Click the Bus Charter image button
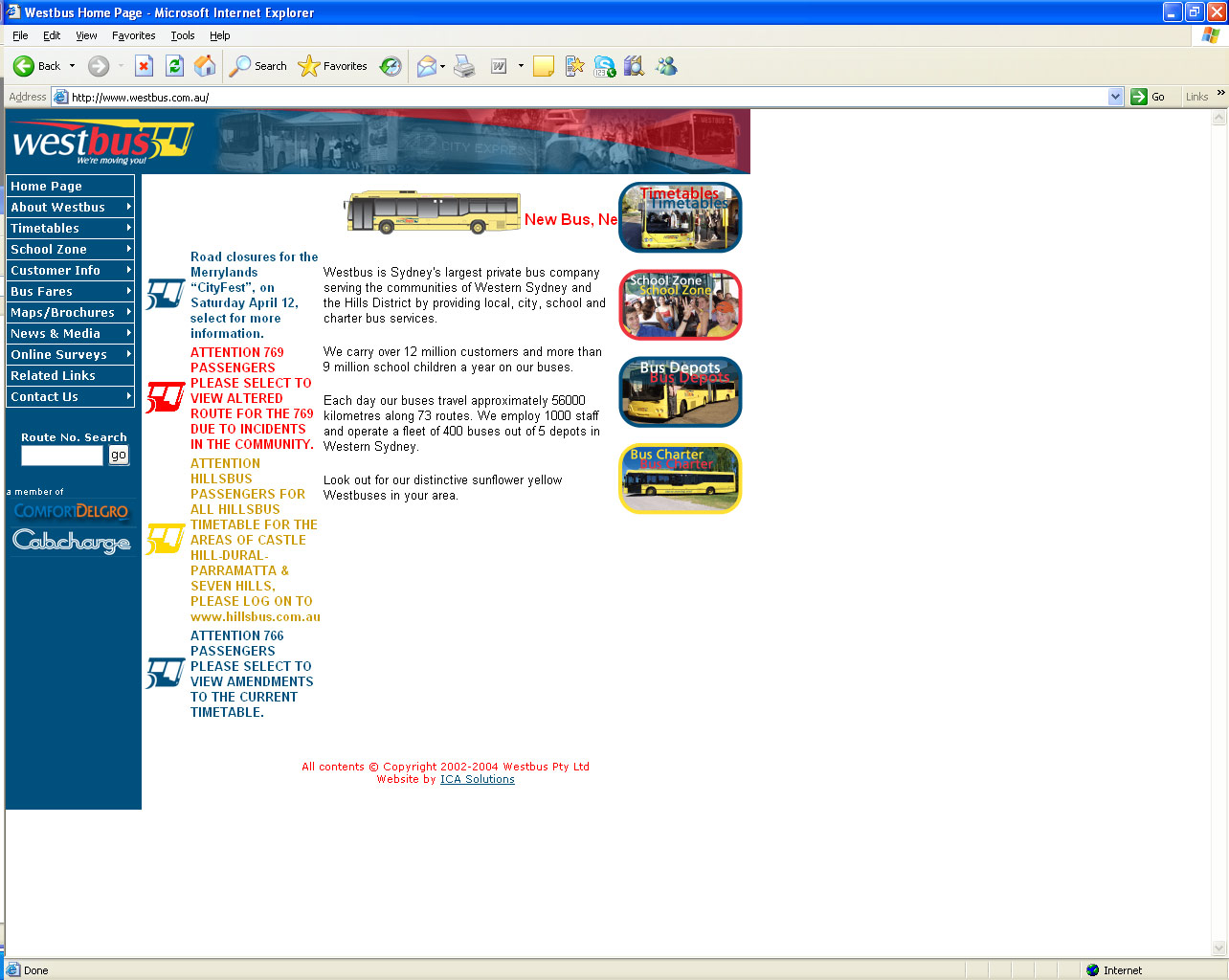The height and width of the screenshot is (980, 1229). tap(681, 479)
